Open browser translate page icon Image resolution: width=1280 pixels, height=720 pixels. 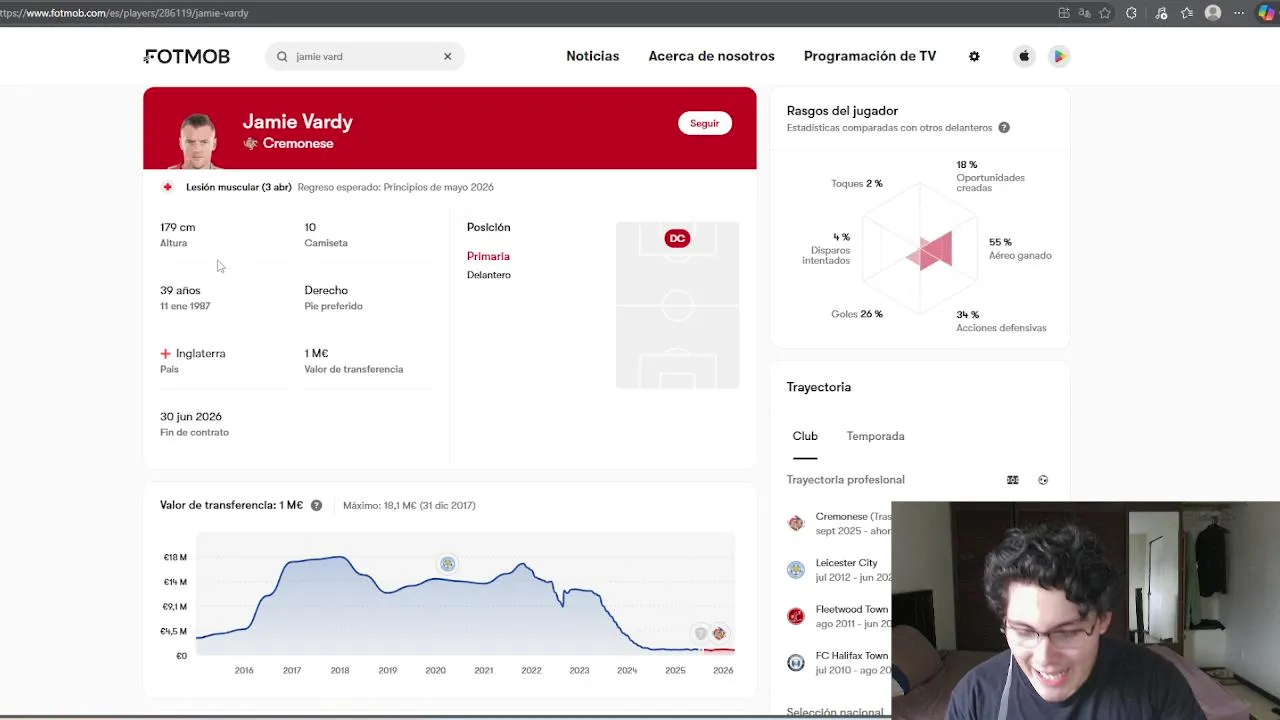tap(1085, 13)
